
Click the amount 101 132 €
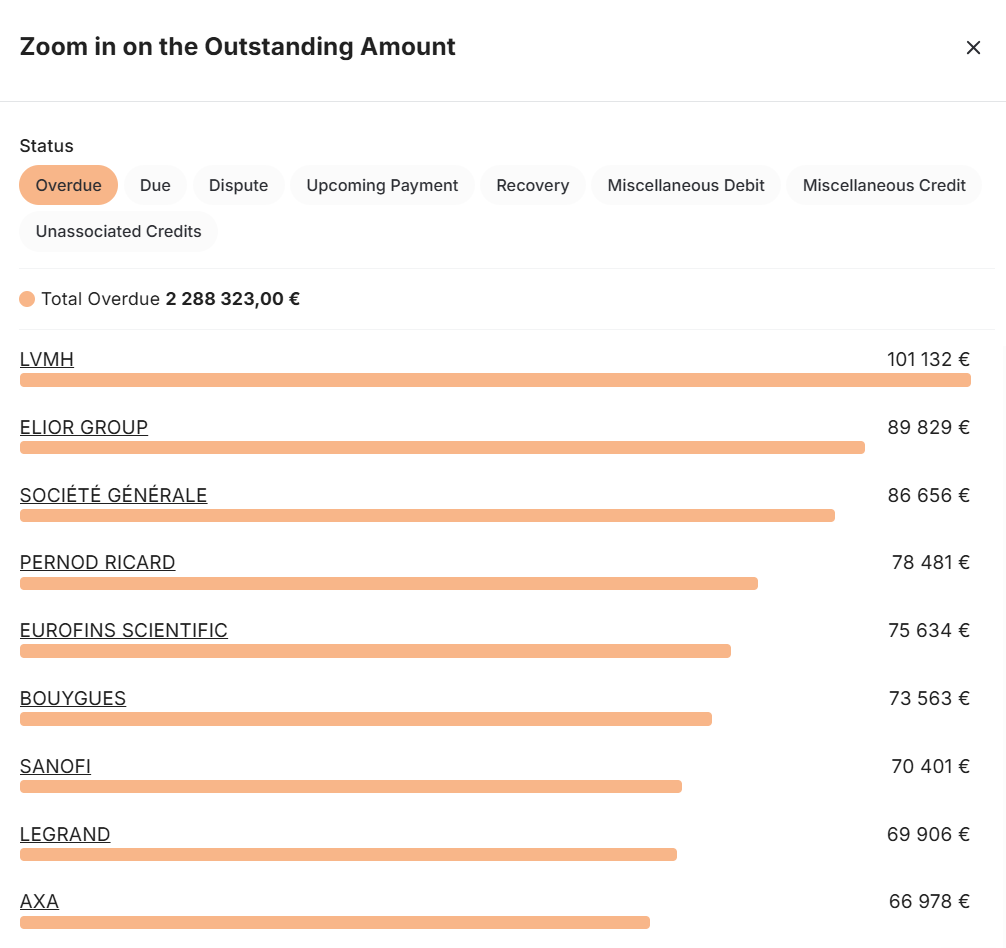click(x=928, y=359)
